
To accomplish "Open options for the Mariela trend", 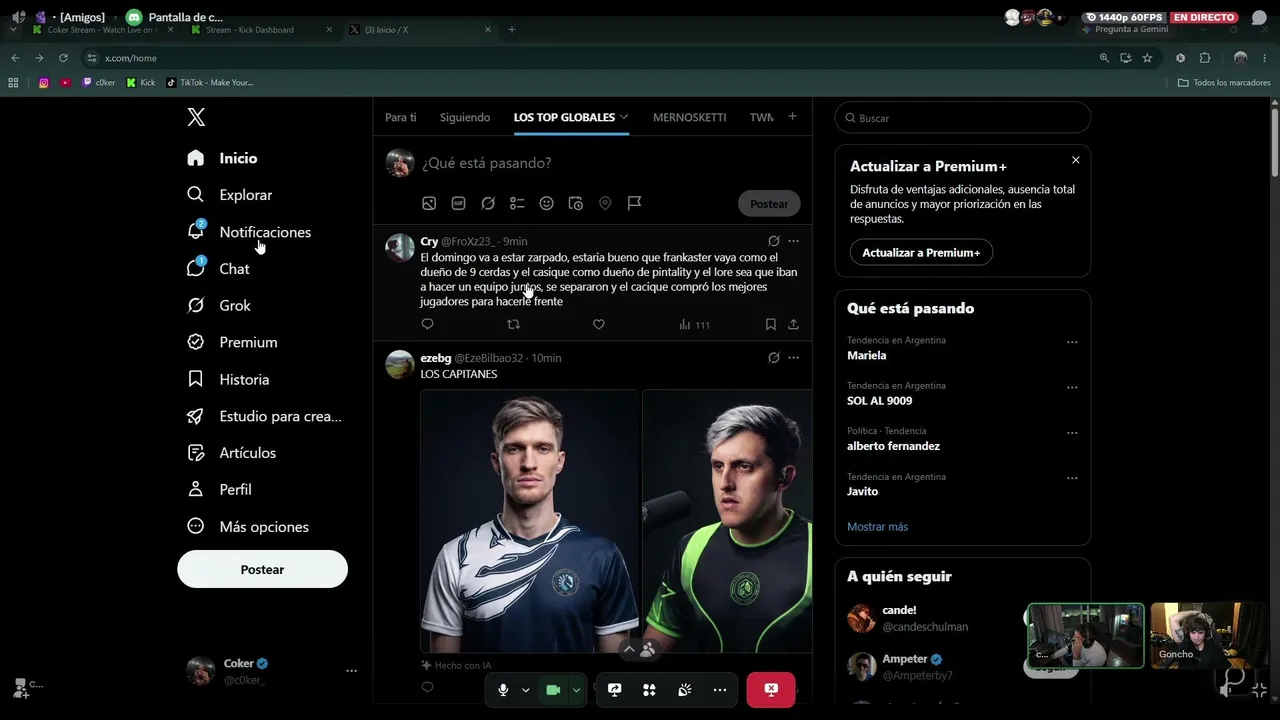I will (1072, 342).
